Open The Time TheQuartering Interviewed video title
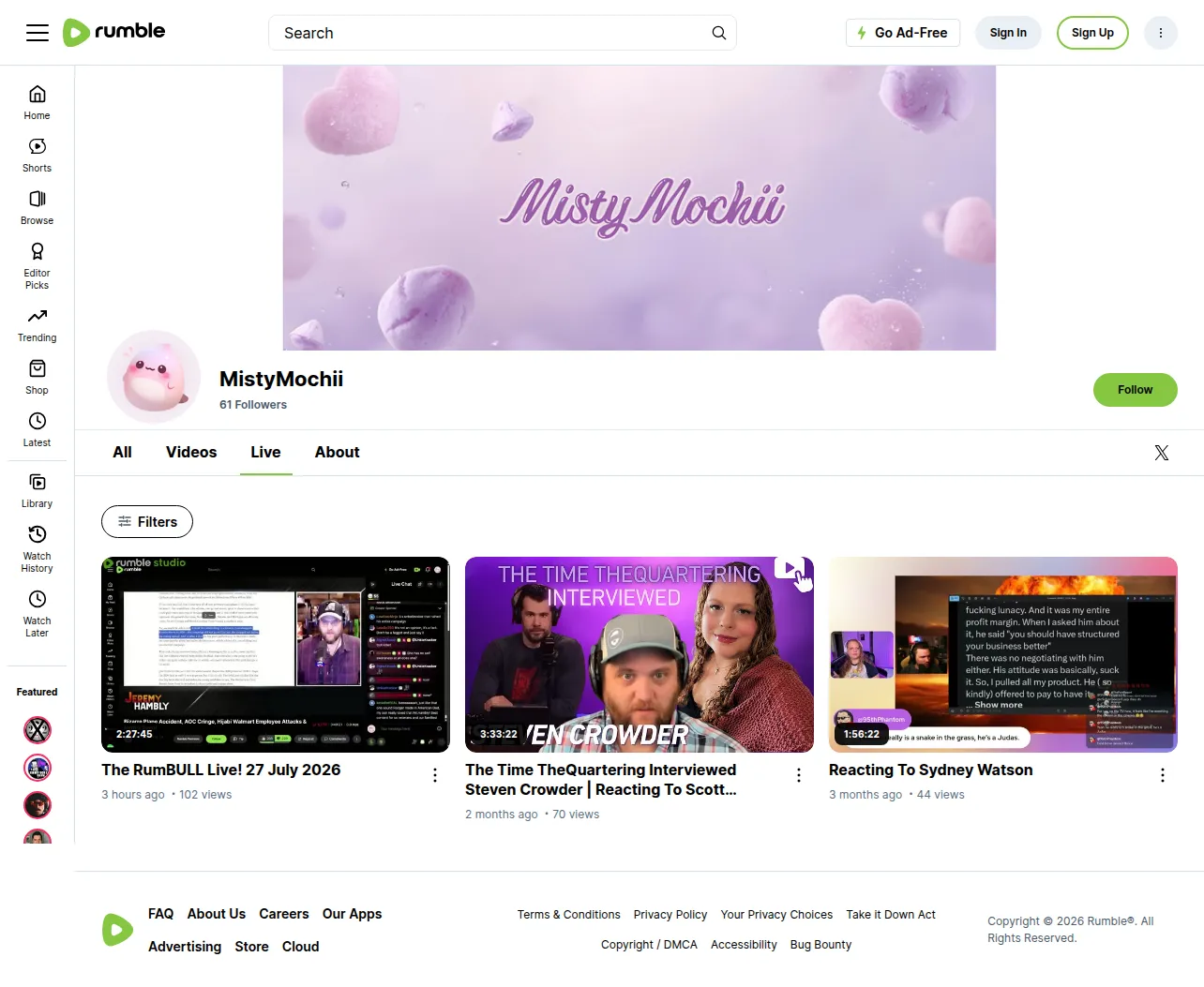 601,780
